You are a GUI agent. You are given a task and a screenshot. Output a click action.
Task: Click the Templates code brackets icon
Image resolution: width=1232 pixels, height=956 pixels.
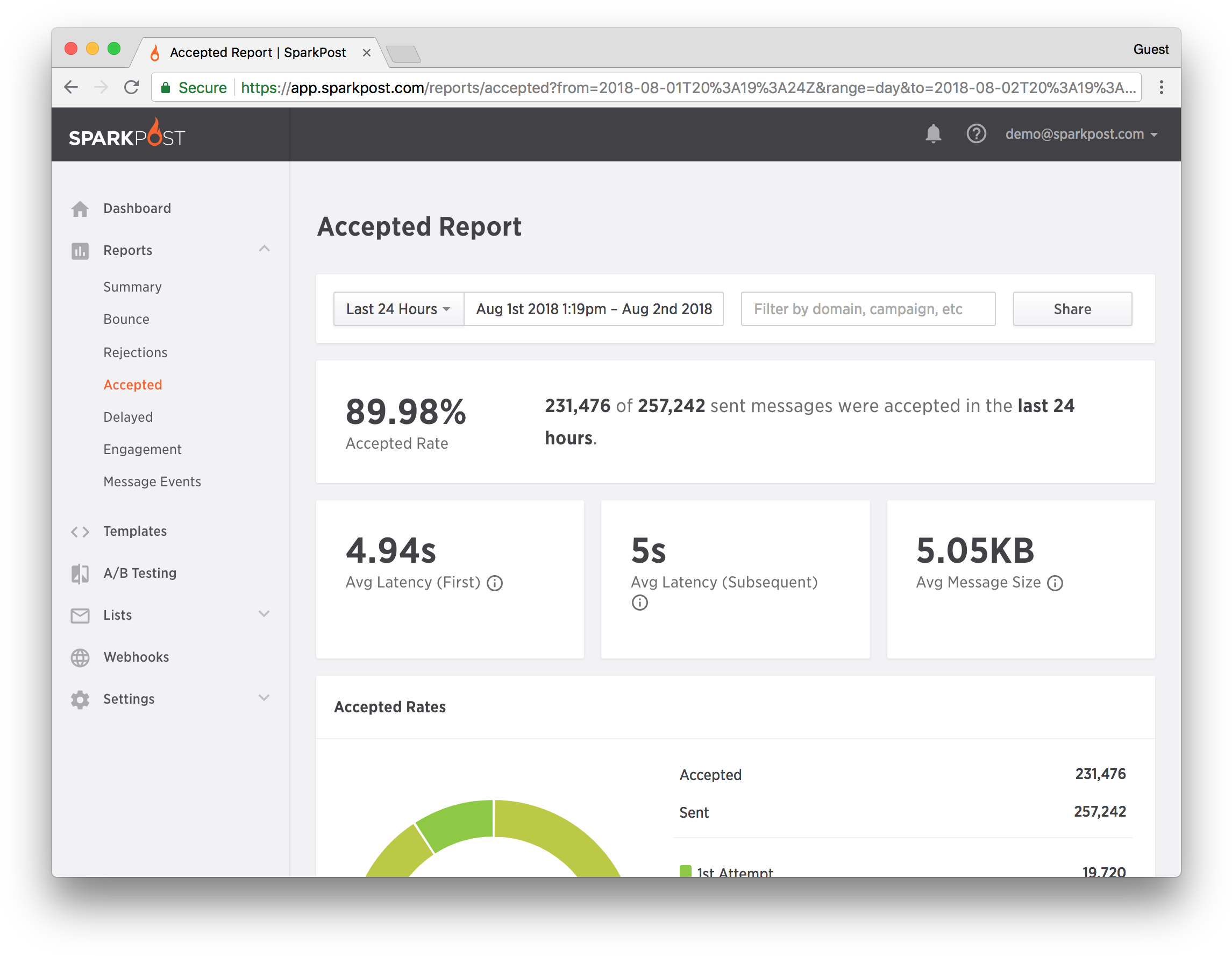[x=80, y=532]
